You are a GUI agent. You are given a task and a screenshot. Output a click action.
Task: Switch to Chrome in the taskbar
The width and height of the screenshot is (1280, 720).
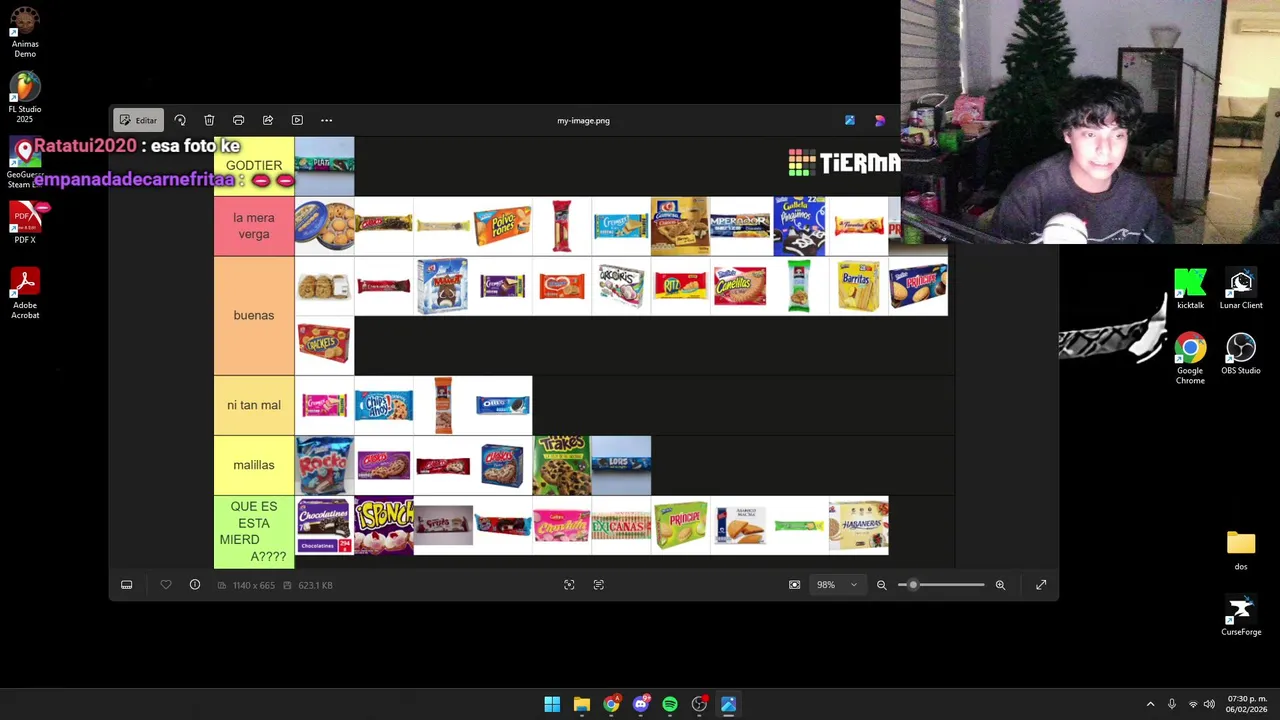point(611,704)
